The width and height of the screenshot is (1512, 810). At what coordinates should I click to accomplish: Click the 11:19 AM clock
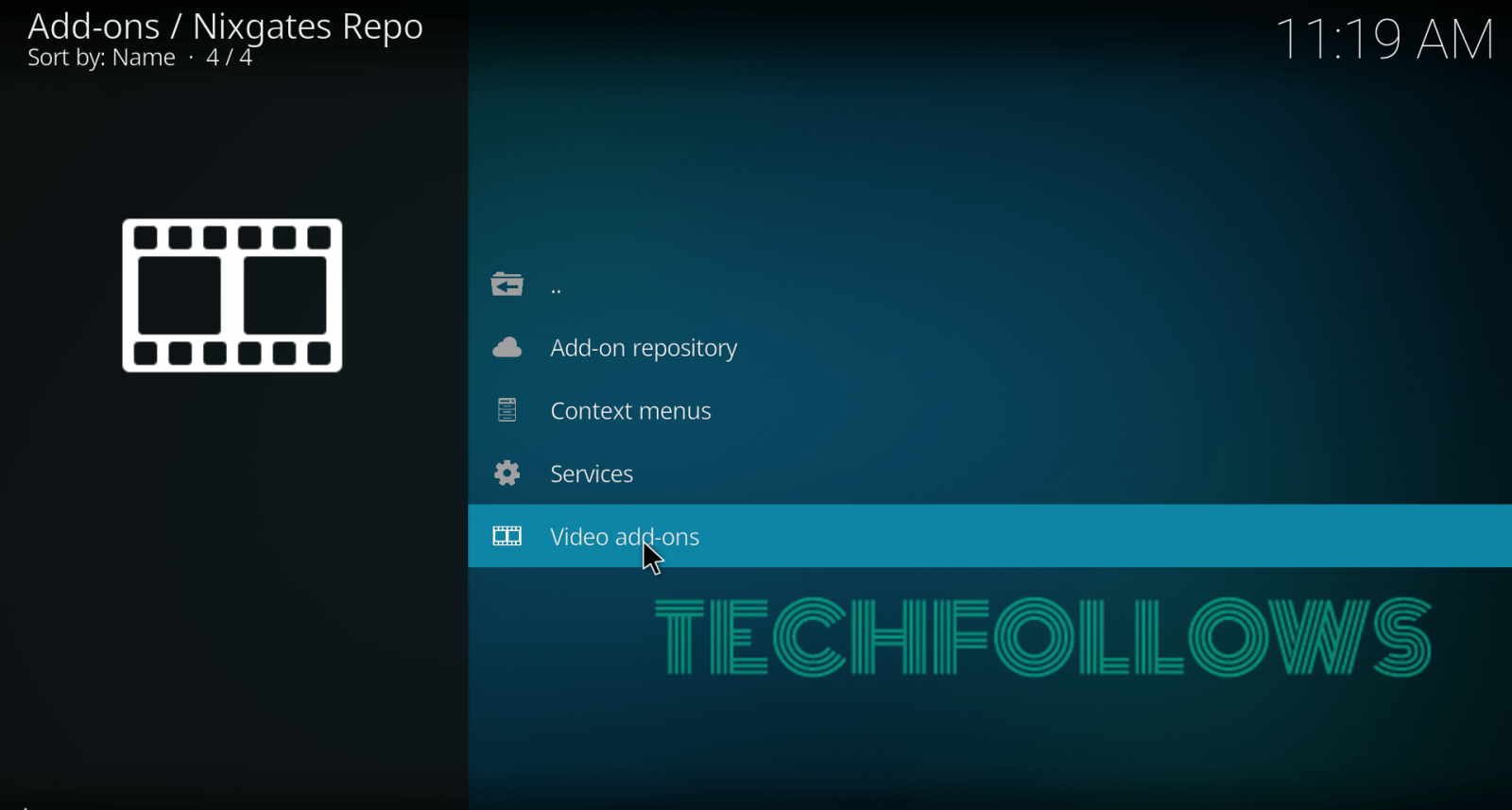tap(1384, 40)
